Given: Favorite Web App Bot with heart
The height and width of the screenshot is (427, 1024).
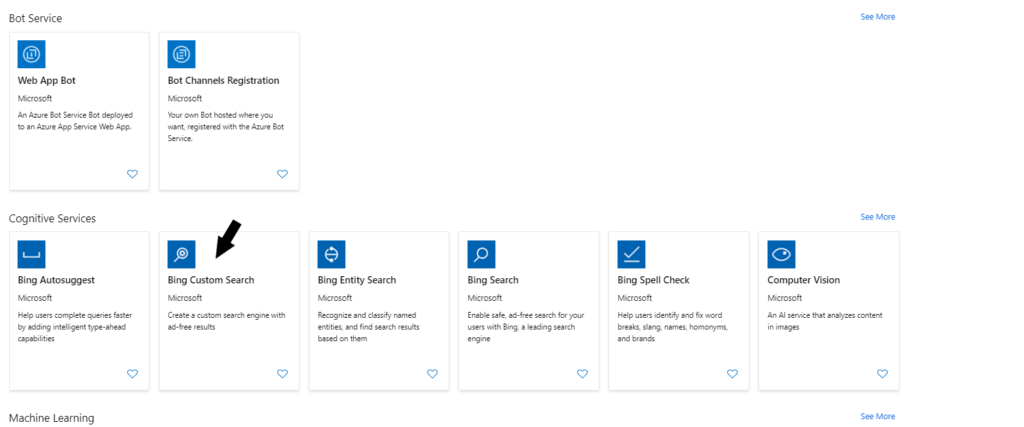Looking at the screenshot, I should coord(132,174).
